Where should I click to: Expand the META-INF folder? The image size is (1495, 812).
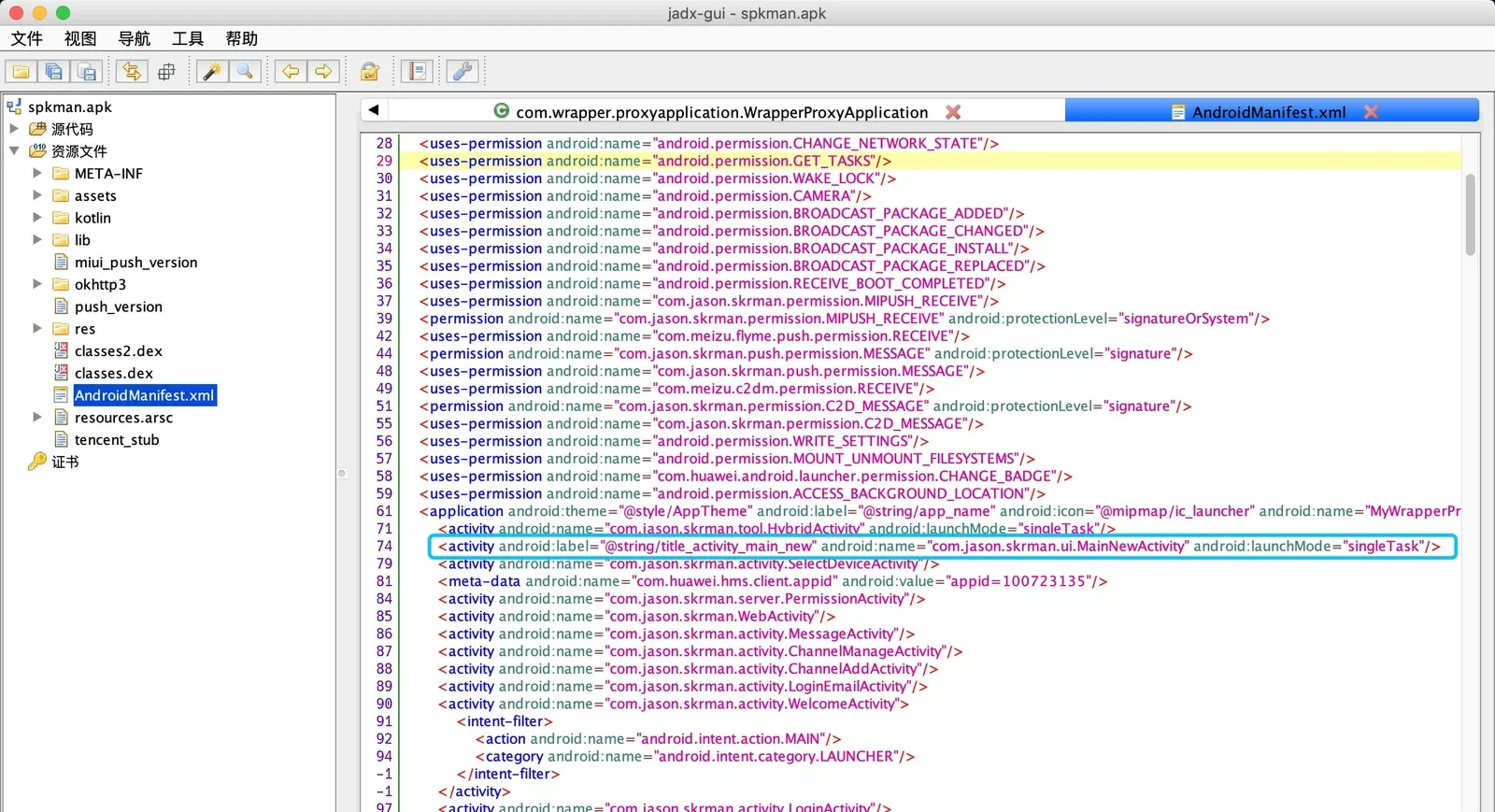point(37,173)
